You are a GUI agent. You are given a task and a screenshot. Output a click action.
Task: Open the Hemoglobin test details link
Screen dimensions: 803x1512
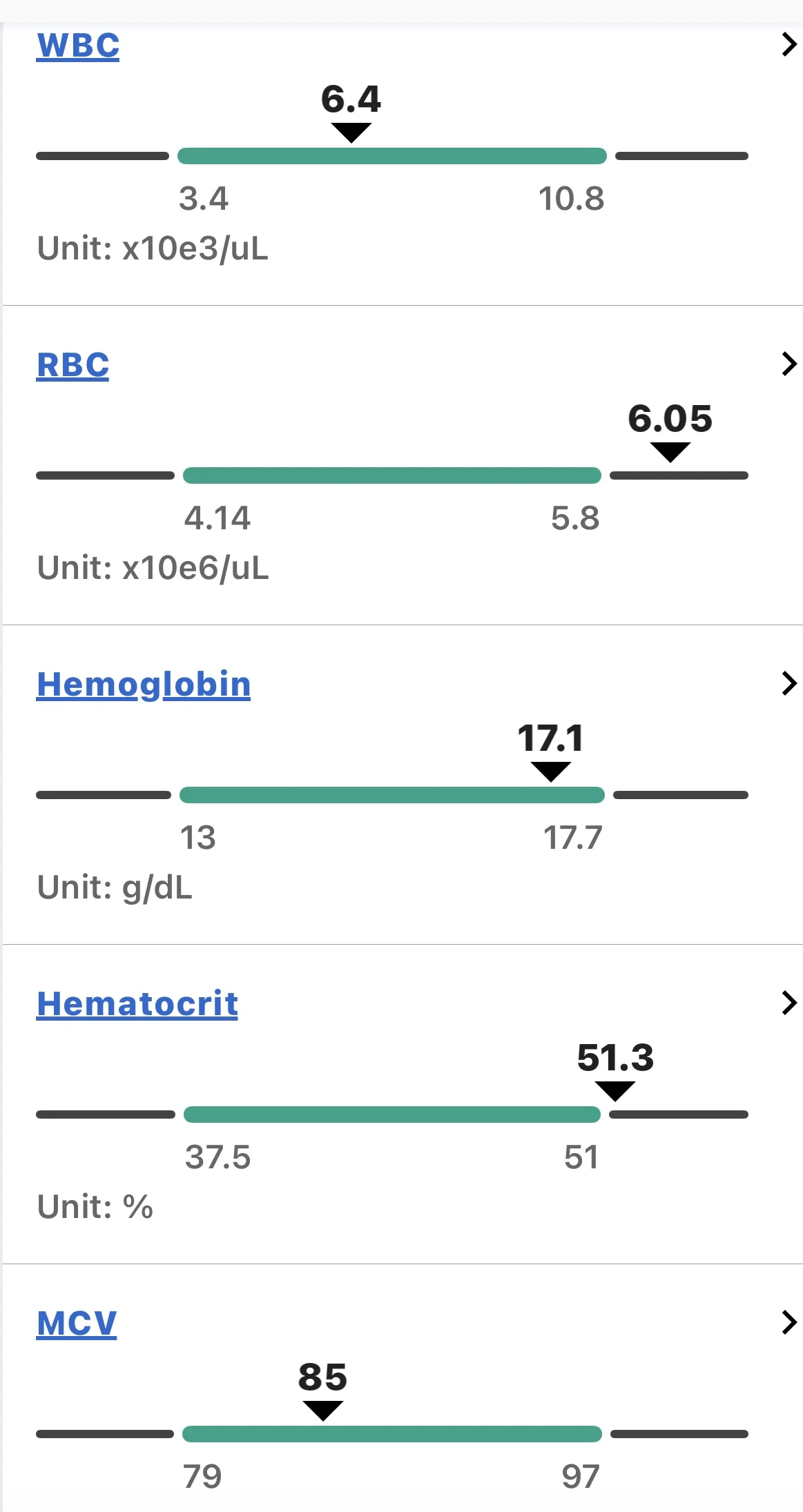(x=144, y=685)
